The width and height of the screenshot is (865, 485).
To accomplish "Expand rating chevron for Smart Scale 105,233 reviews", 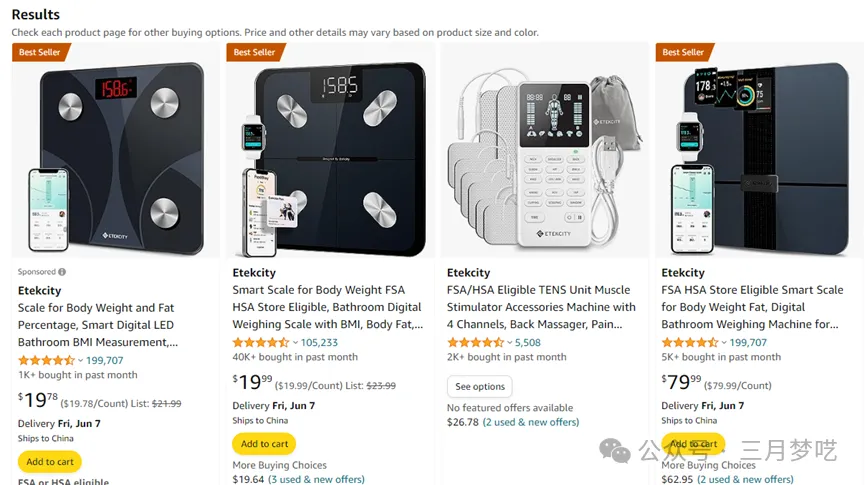I will coord(295,343).
